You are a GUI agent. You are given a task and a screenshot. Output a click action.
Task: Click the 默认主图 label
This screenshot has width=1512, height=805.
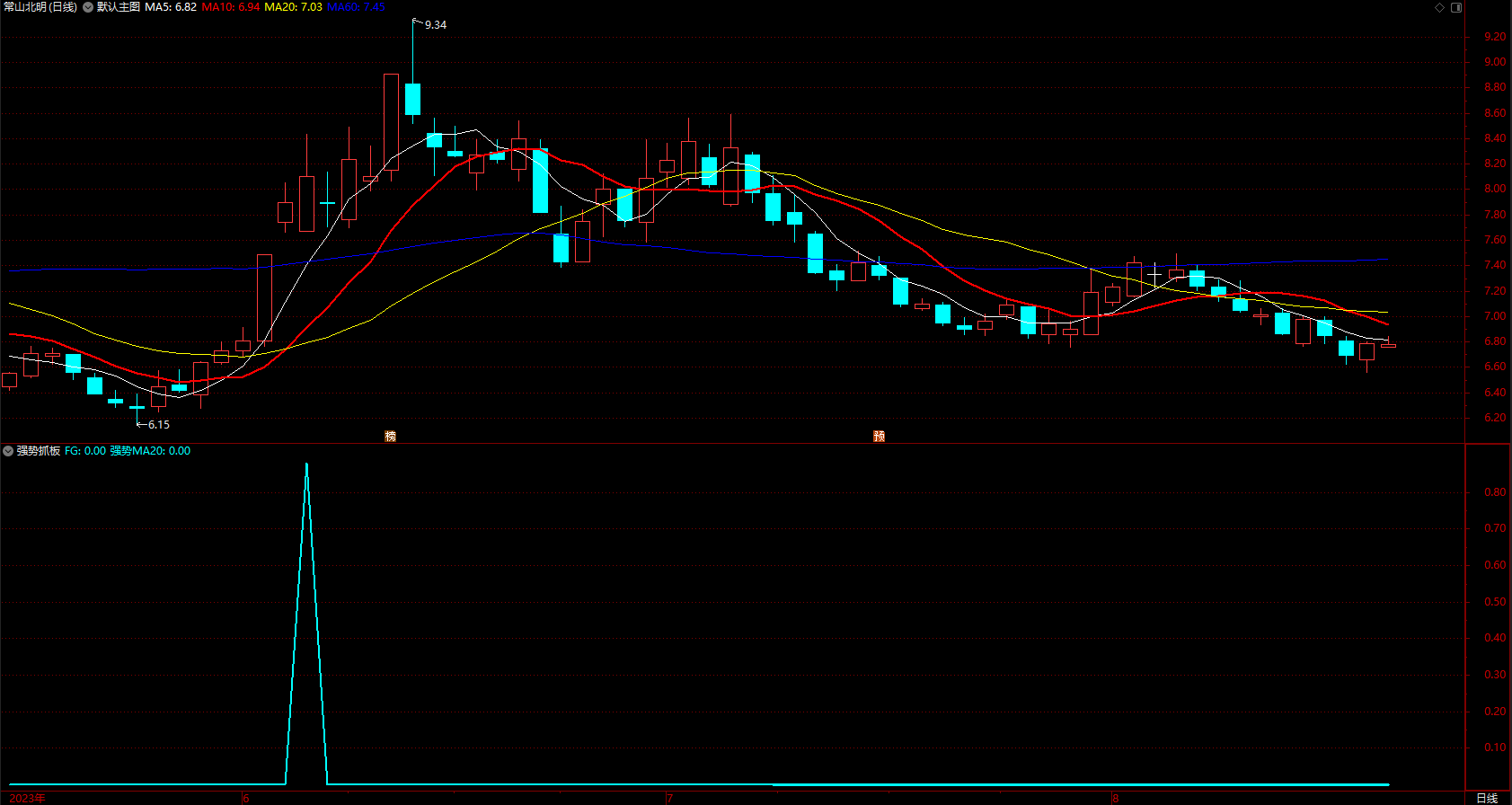[119, 7]
